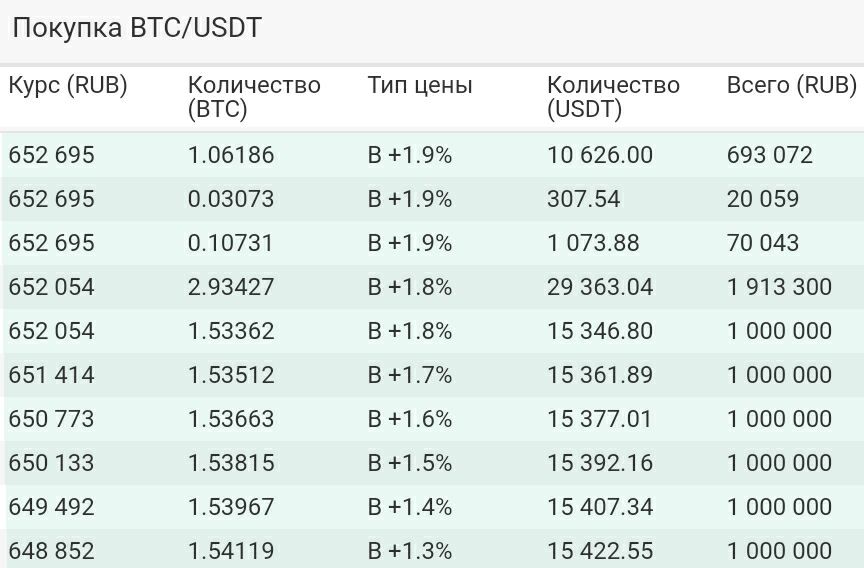
Task: Click the 20 059 total value
Action: pos(763,199)
